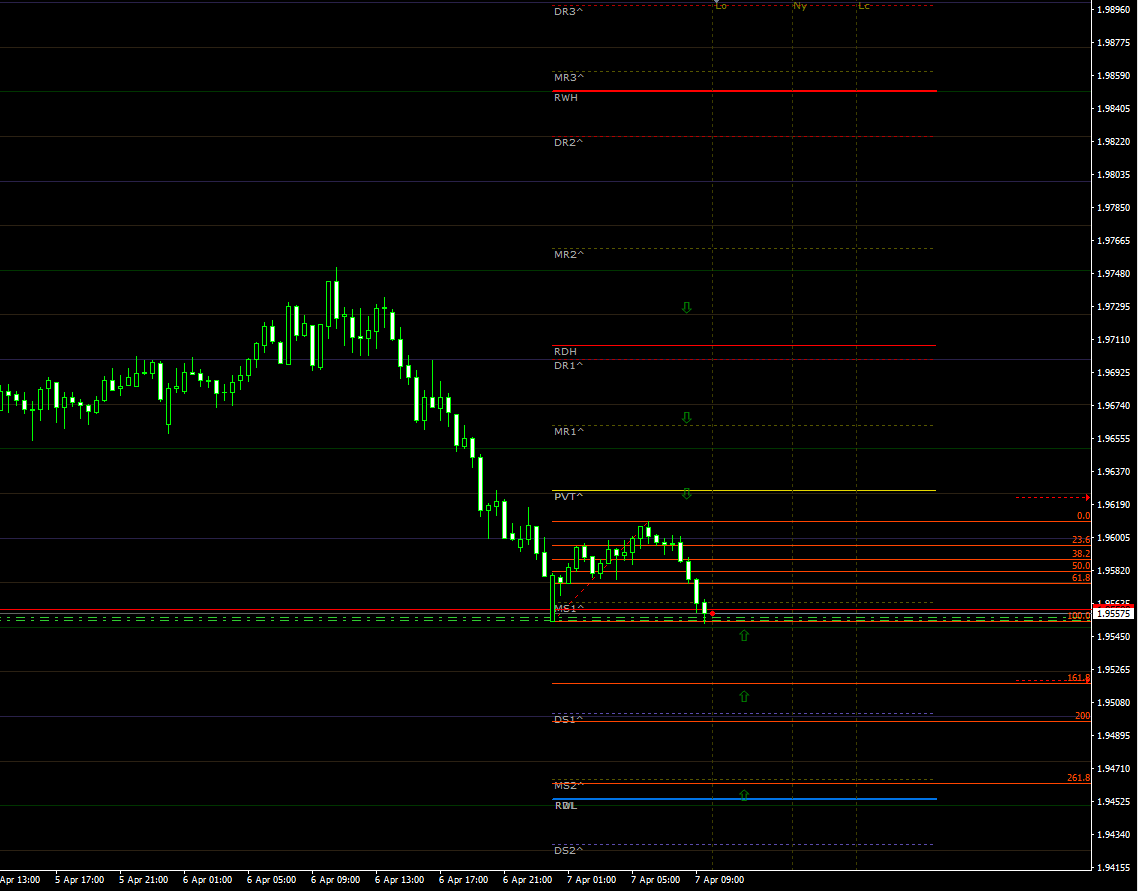Click the Fibonacci 50.0 level label
Screen dimensions: 1139x891
coord(1081,566)
